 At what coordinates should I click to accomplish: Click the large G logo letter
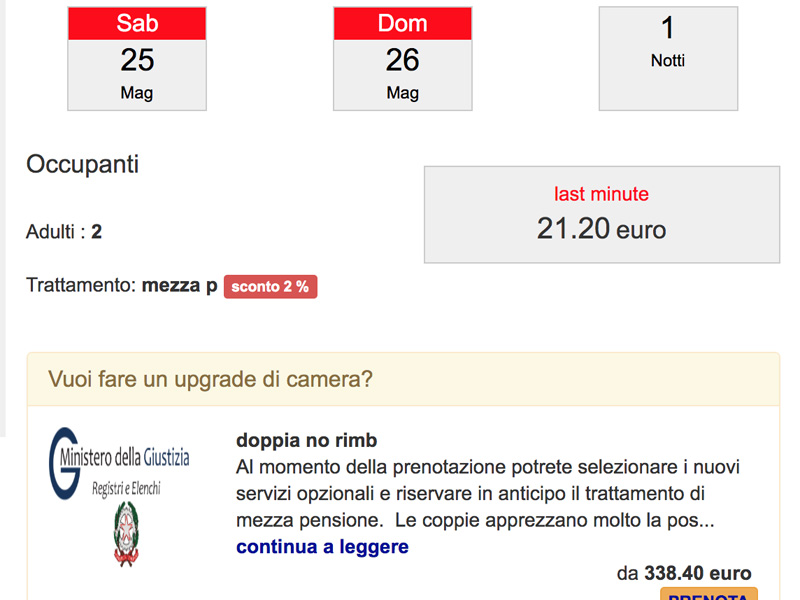tap(64, 463)
